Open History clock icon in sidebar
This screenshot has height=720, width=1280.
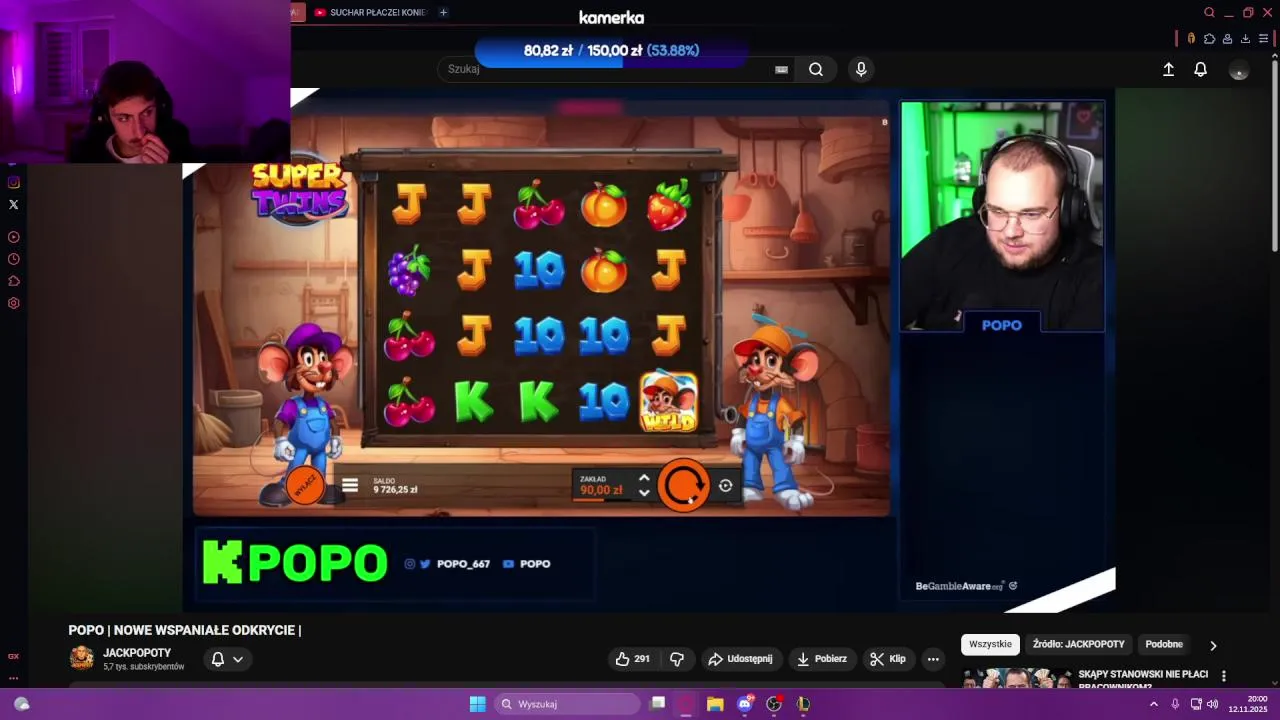[13, 259]
